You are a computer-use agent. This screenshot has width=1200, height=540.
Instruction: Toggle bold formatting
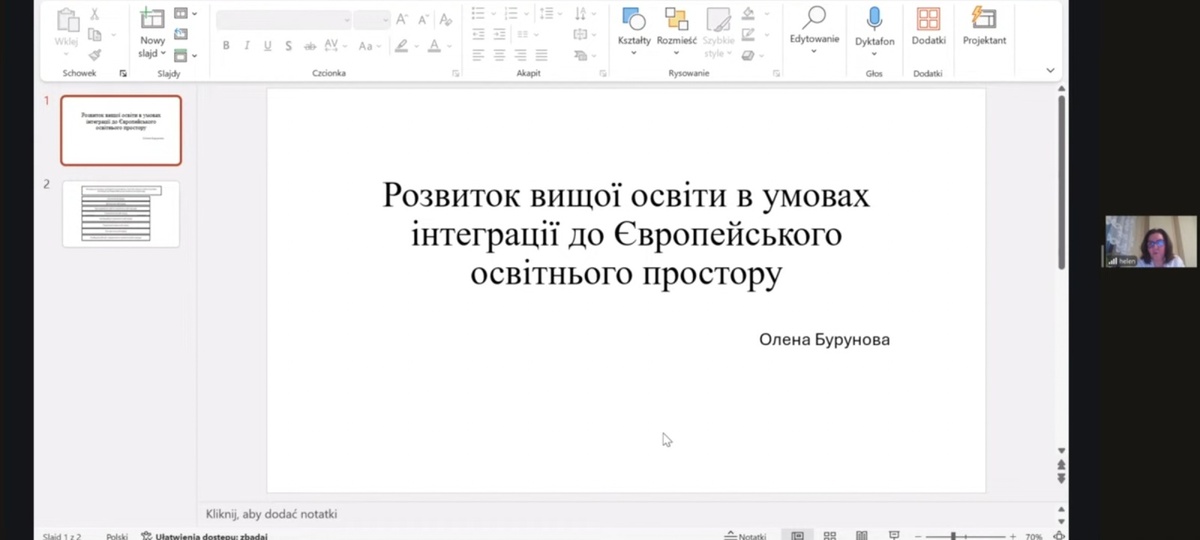[x=226, y=46]
